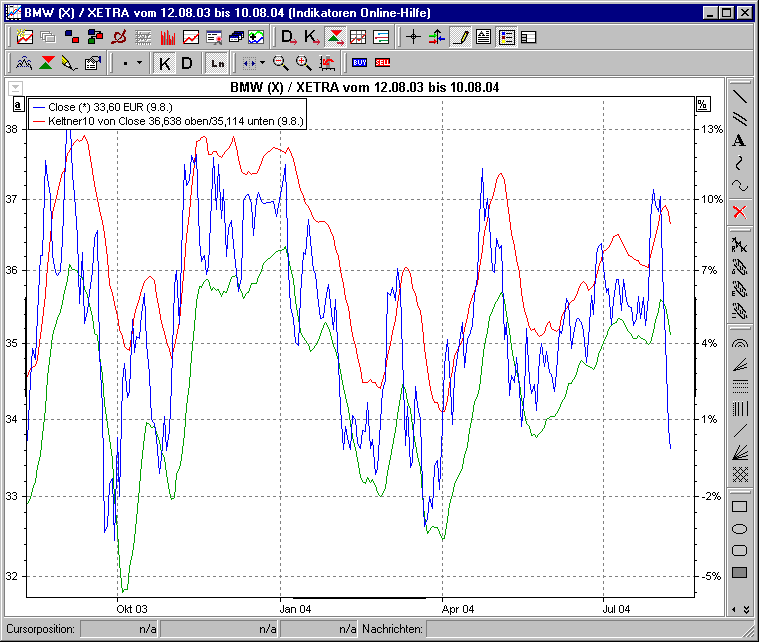The height and width of the screenshot is (642, 759).
Task: Click the percent scale button
Action: (702, 103)
